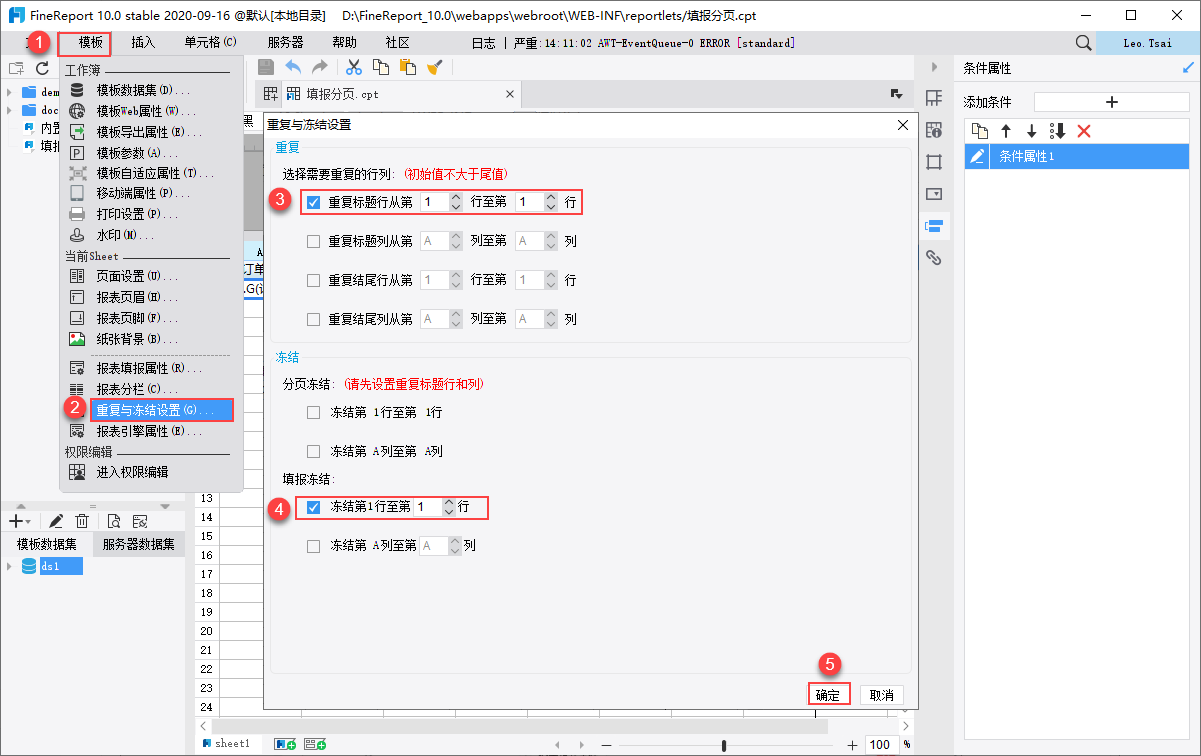The width and height of the screenshot is (1201, 756).
Task: Open the 插入 menu
Action: click(143, 43)
